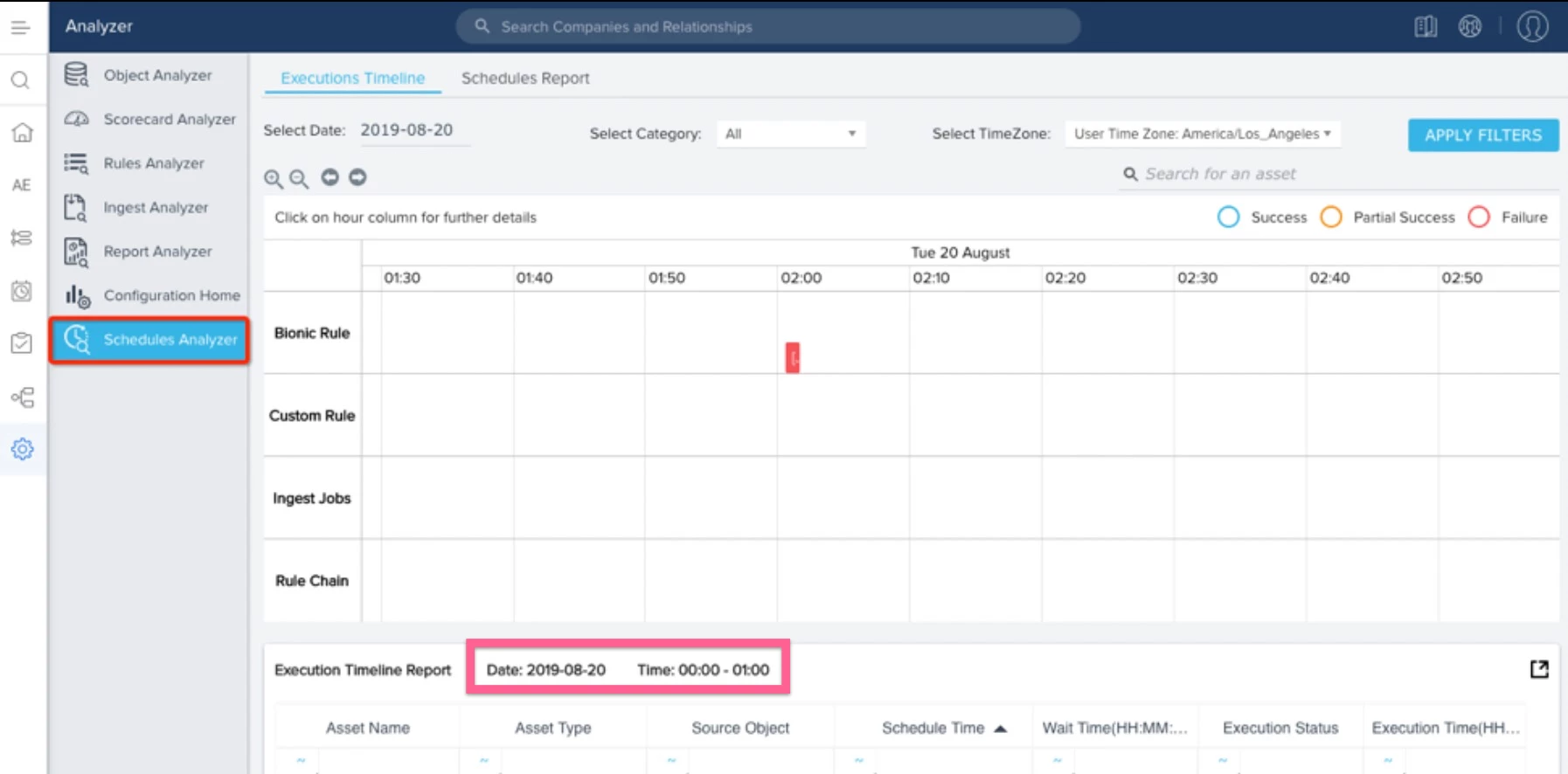Click the Source Object column header

coord(740,728)
